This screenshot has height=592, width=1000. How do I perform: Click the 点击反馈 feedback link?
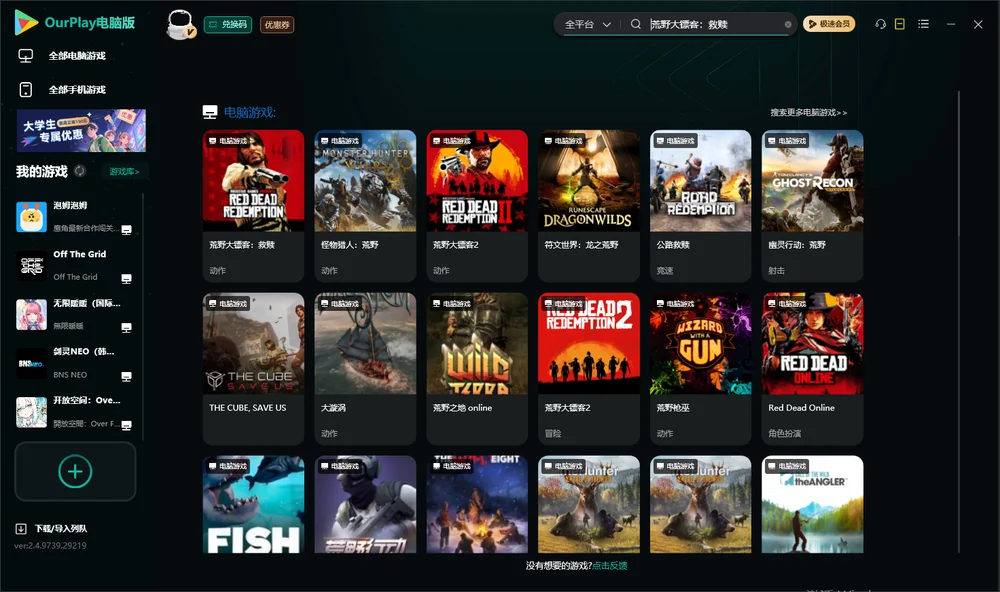pyautogui.click(x=610, y=566)
